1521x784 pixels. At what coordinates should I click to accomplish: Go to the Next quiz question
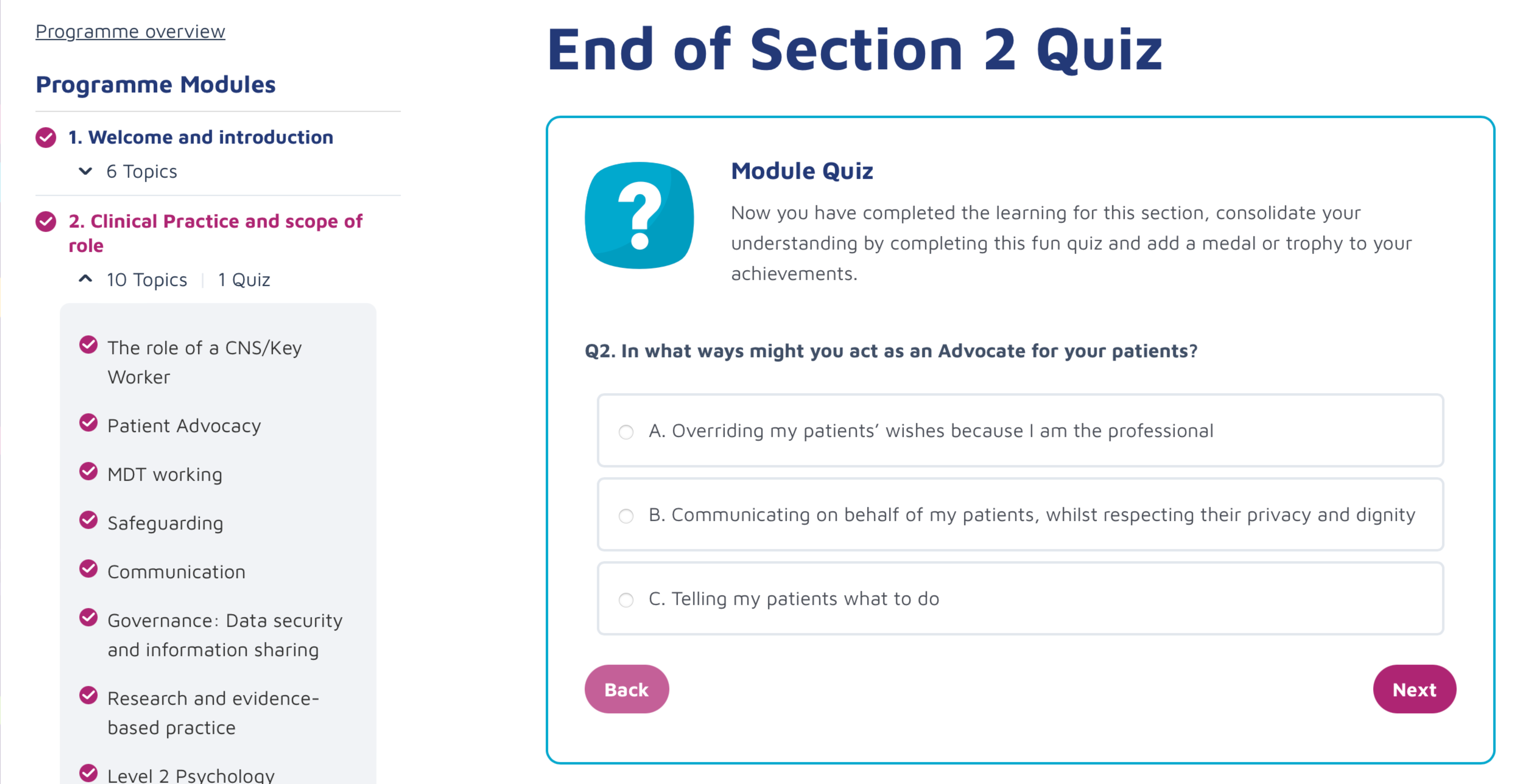[x=1414, y=689]
